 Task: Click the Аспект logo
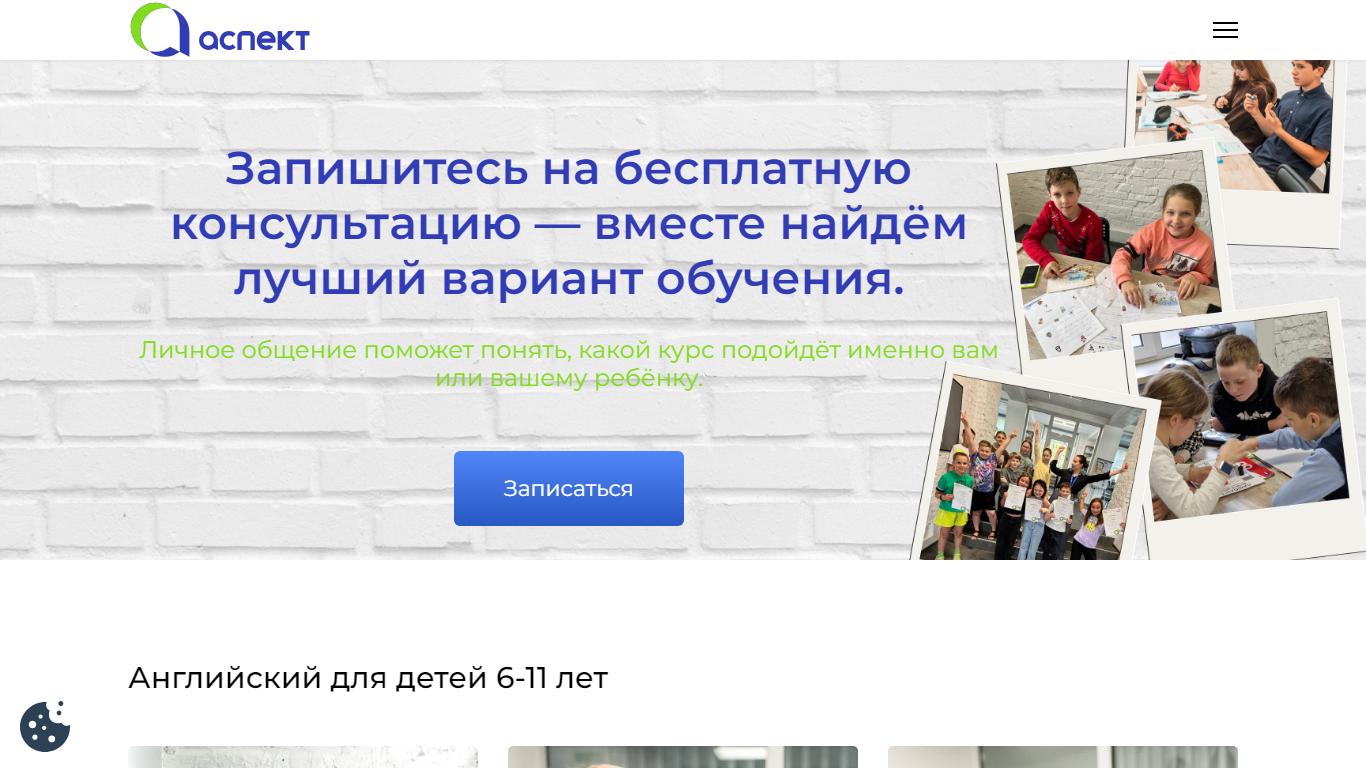pyautogui.click(x=220, y=30)
